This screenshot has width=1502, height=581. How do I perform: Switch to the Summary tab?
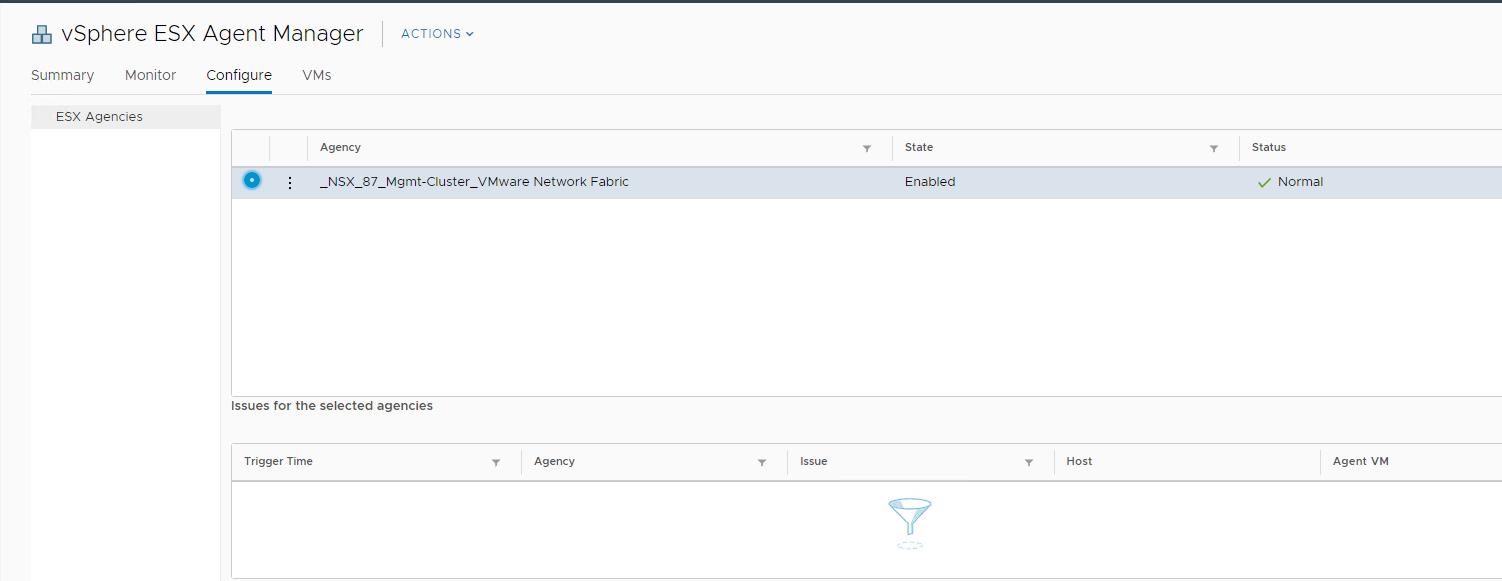62,75
